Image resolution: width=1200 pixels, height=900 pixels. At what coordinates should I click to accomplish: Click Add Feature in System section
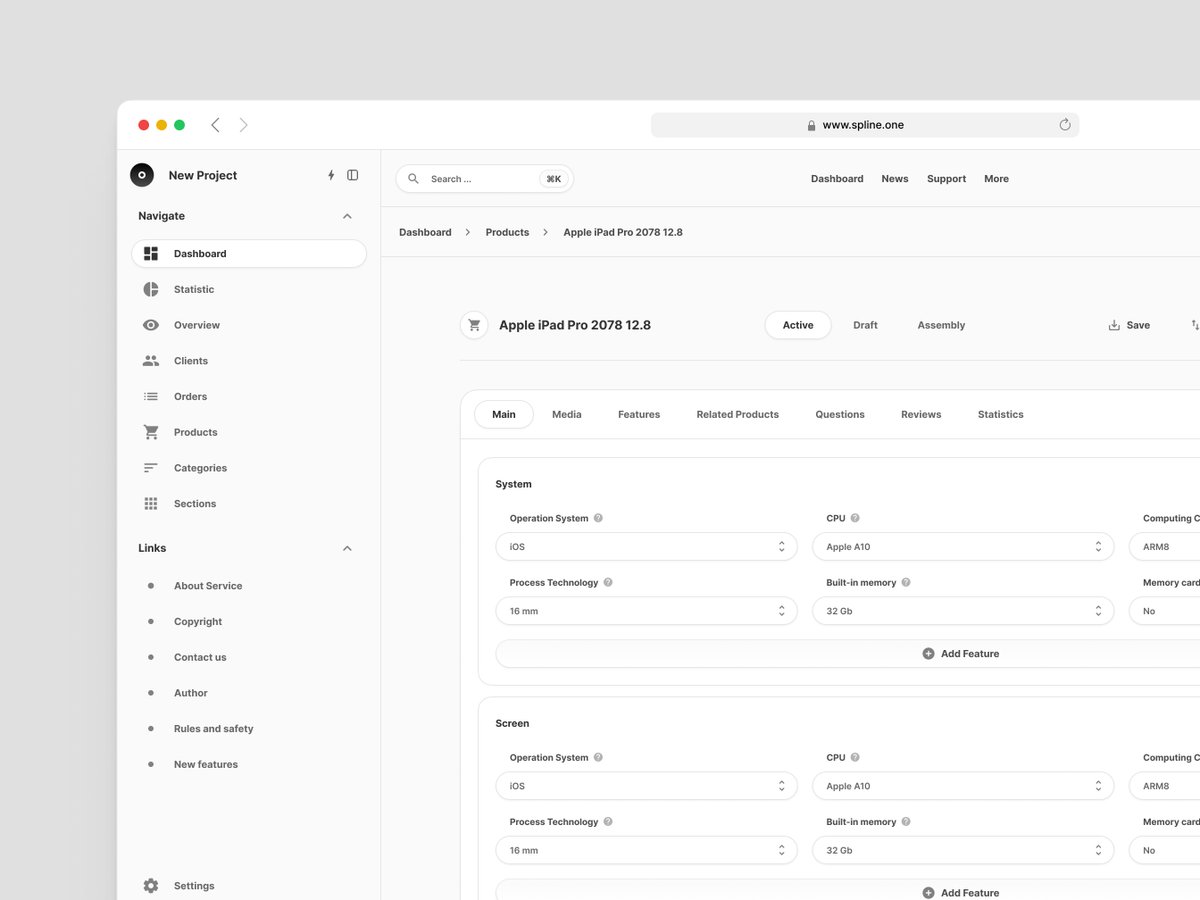click(x=960, y=654)
